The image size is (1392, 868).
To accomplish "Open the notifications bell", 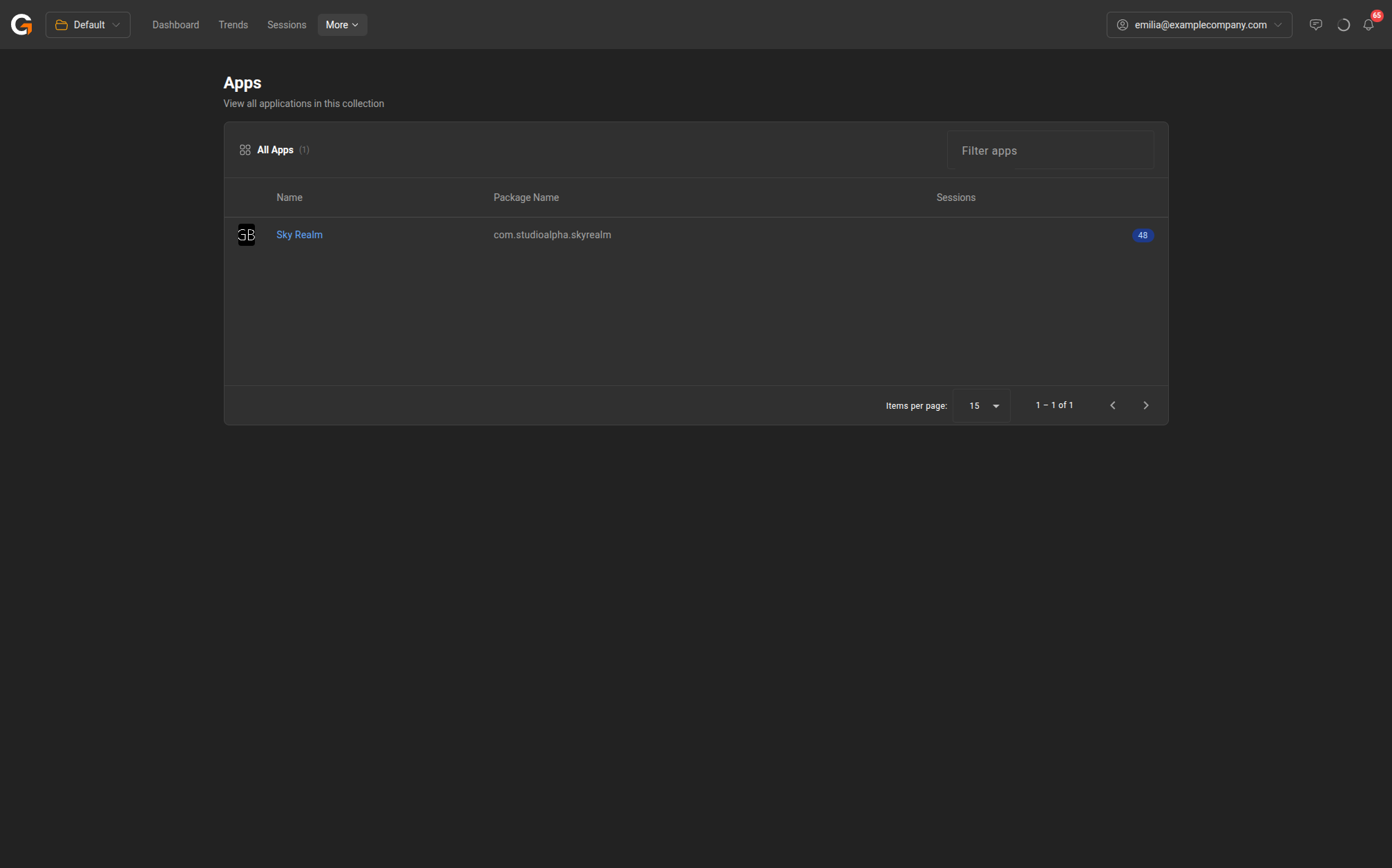I will [x=1369, y=25].
